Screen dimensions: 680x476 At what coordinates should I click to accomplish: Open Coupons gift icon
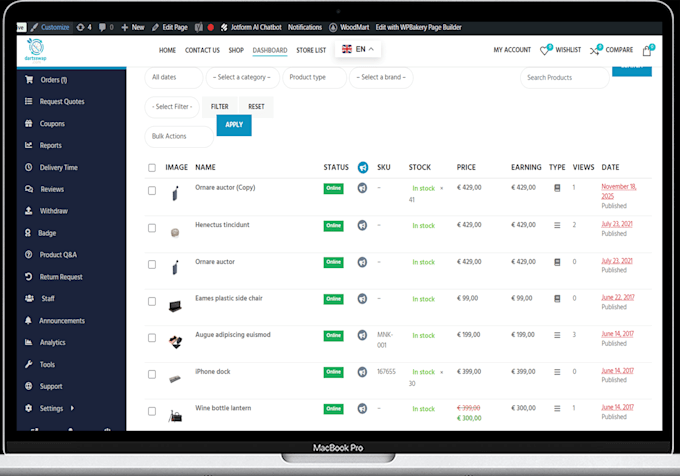[x=29, y=124]
